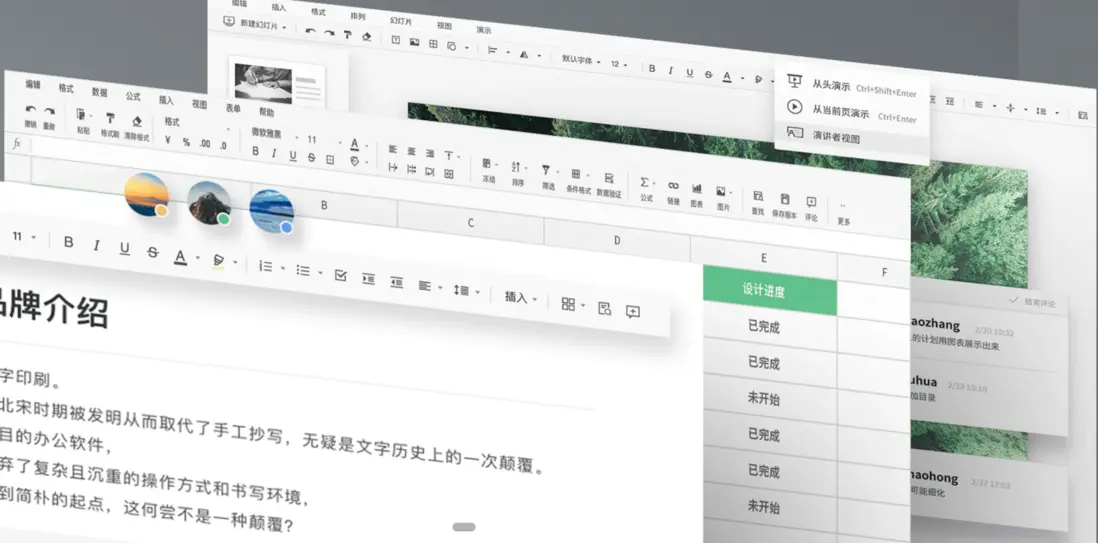Click the ocean wave collaborator avatar

click(271, 211)
